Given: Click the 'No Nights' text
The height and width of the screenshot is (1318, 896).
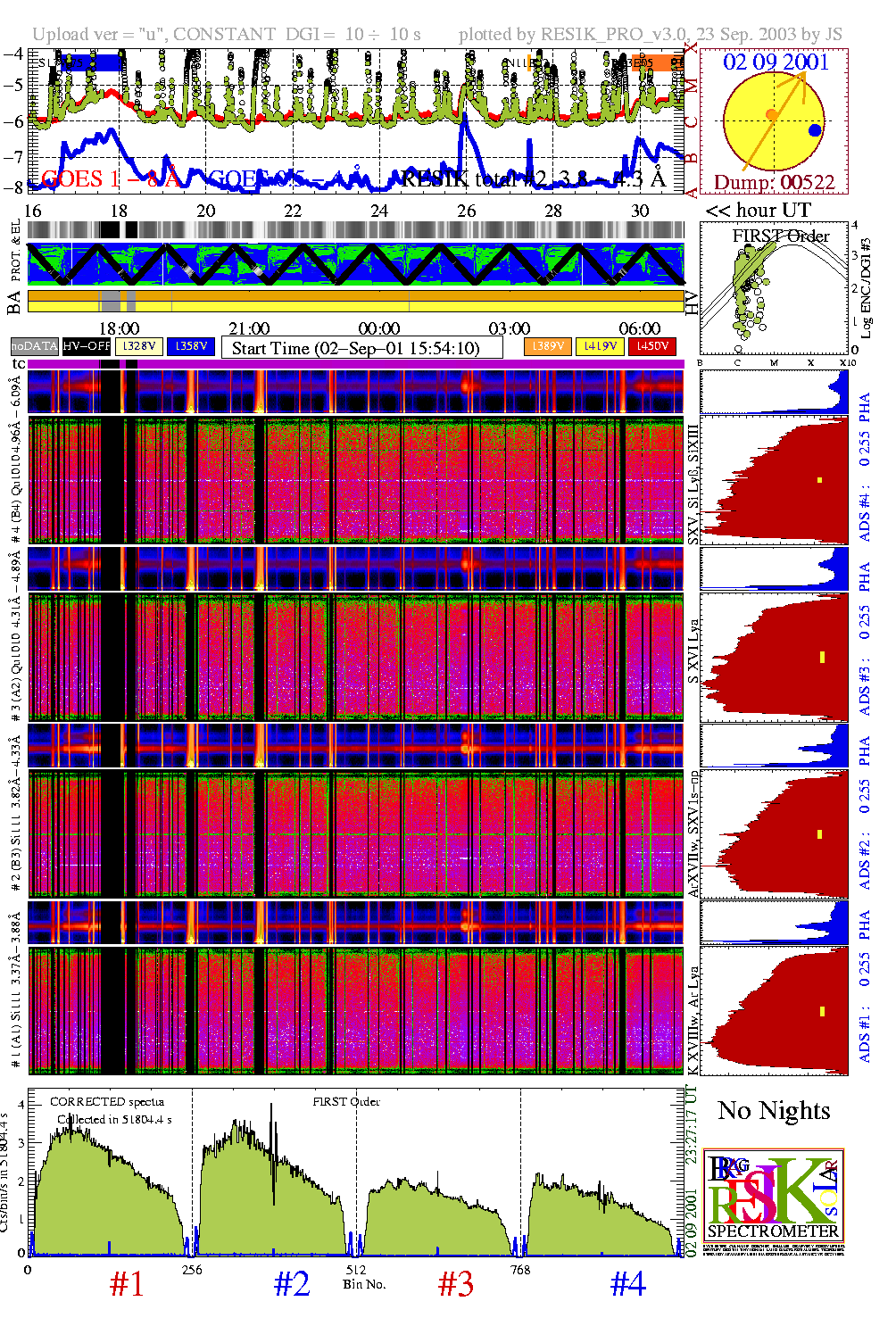Looking at the screenshot, I should [x=774, y=1111].
